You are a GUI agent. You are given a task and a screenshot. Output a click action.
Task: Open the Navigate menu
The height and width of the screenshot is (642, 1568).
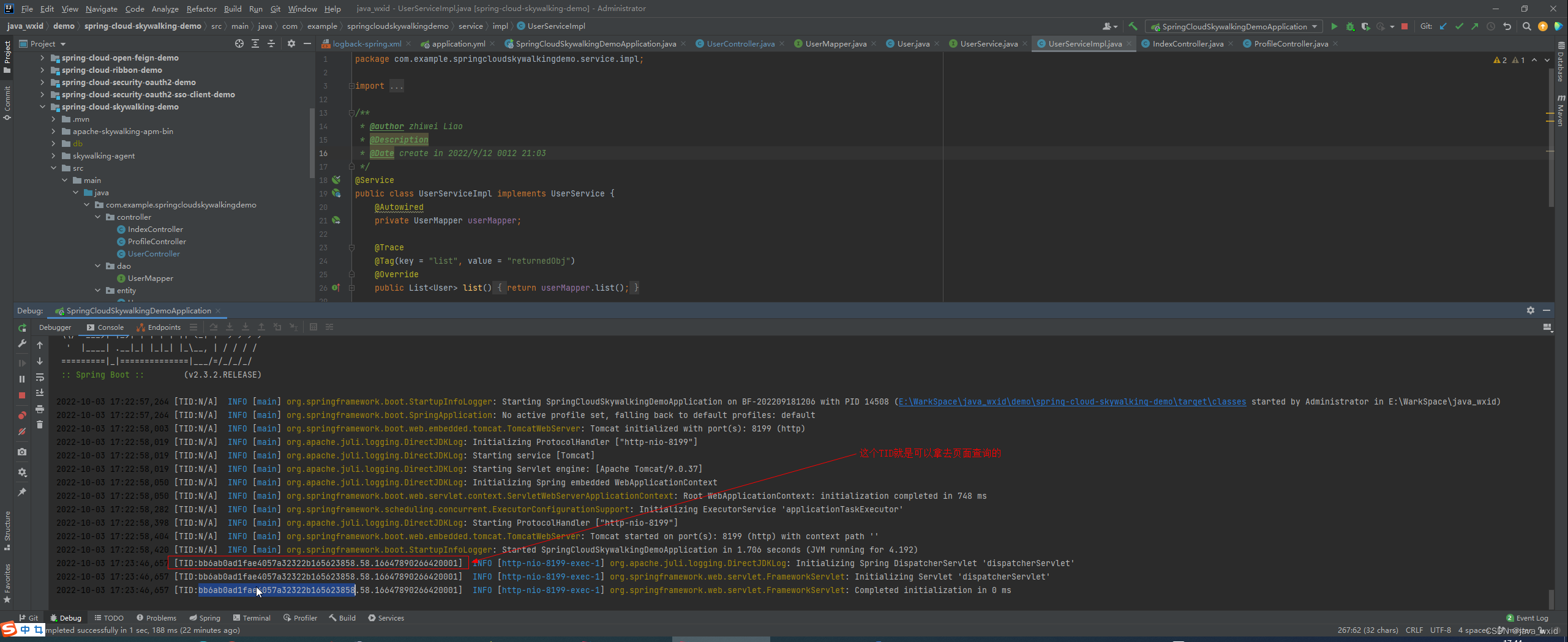(x=101, y=9)
